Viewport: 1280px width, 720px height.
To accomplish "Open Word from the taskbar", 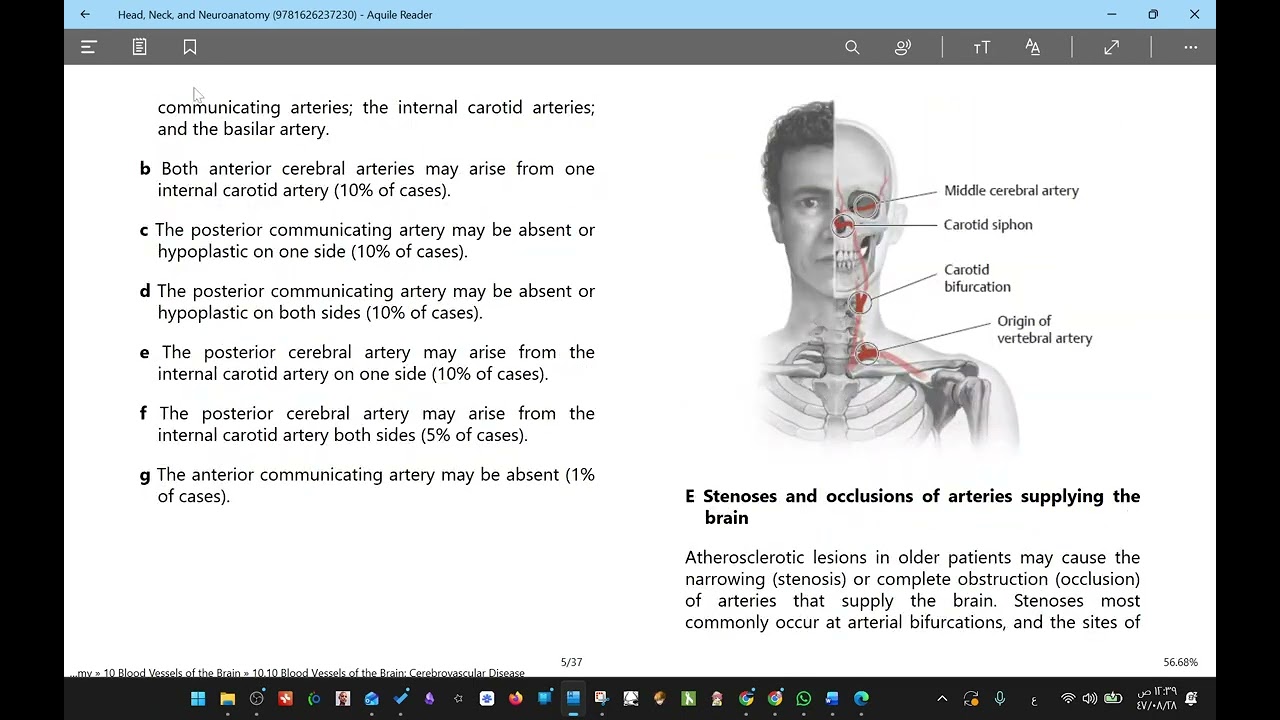I will pyautogui.click(x=832, y=698).
